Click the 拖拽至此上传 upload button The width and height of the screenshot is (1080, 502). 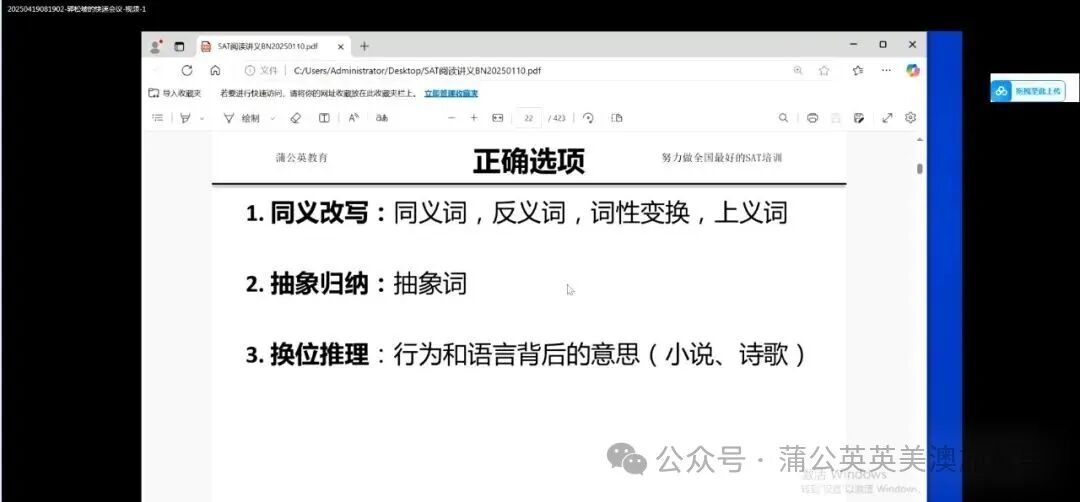click(1027, 91)
